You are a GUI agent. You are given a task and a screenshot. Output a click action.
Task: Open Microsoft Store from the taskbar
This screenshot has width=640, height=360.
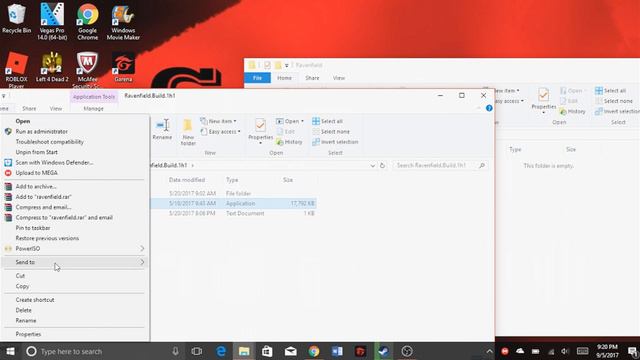(x=267, y=351)
